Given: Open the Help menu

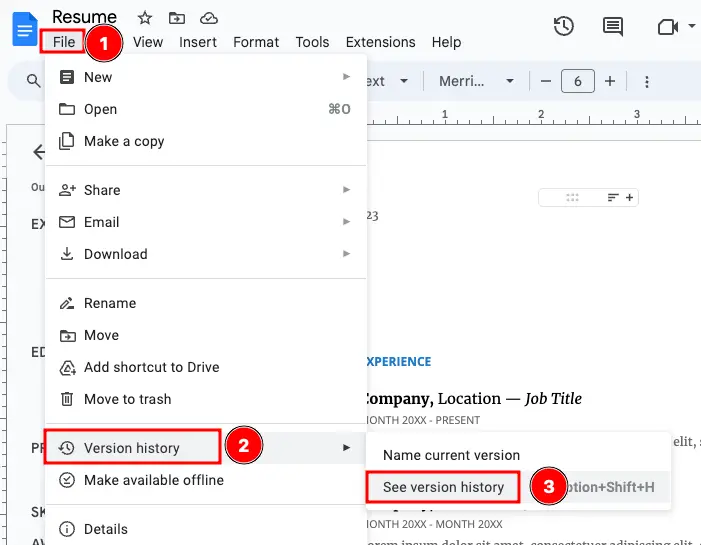Looking at the screenshot, I should tap(446, 42).
